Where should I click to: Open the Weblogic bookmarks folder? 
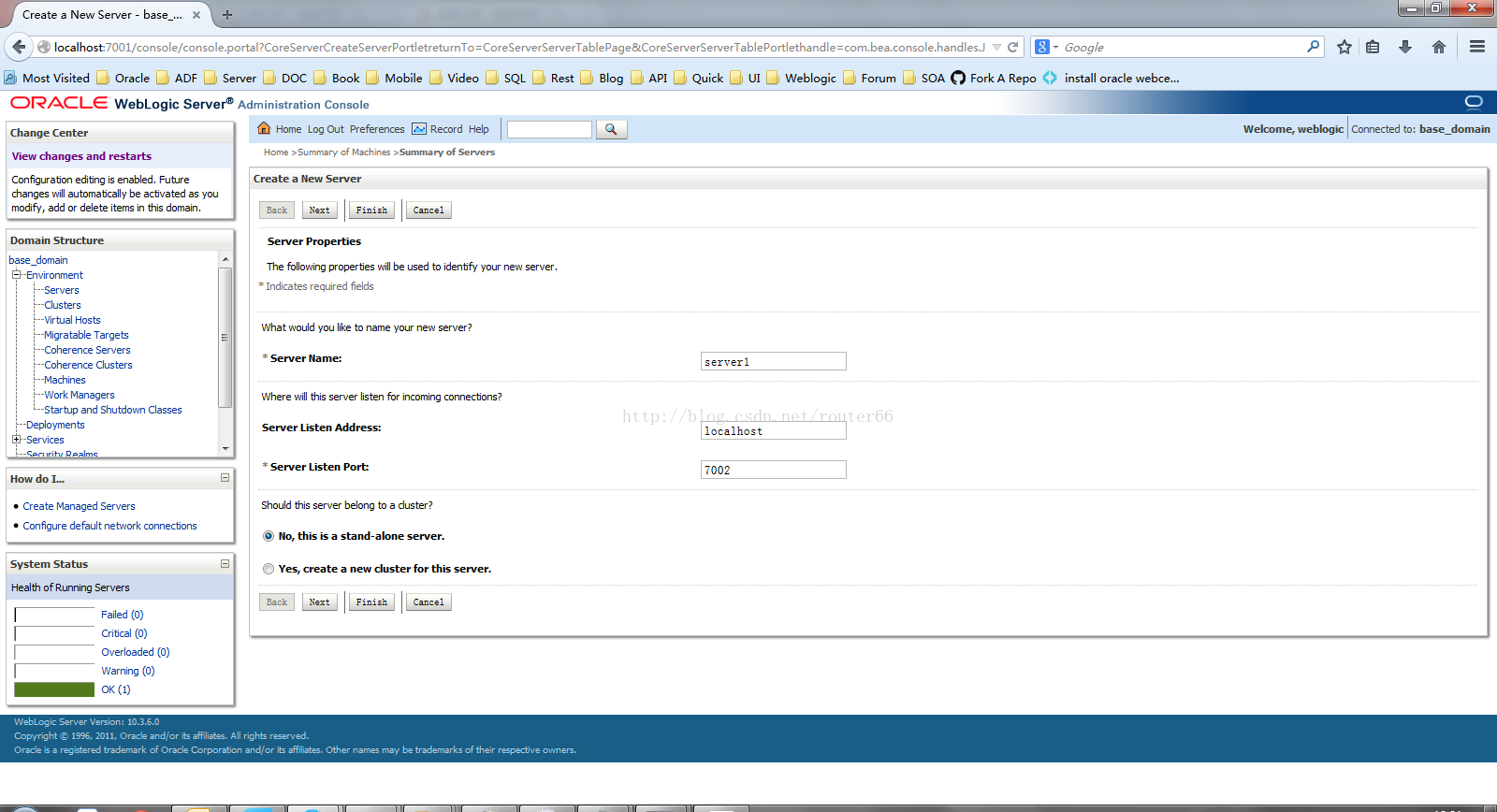click(802, 78)
